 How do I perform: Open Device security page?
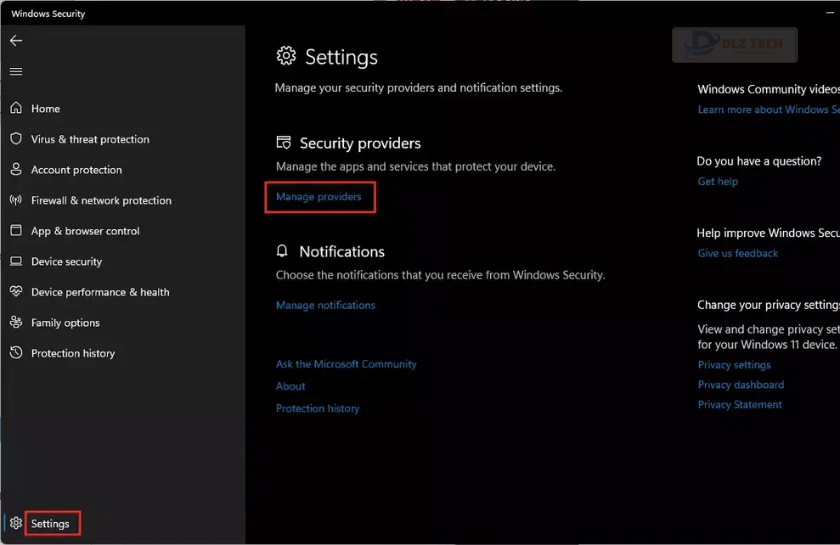point(66,262)
